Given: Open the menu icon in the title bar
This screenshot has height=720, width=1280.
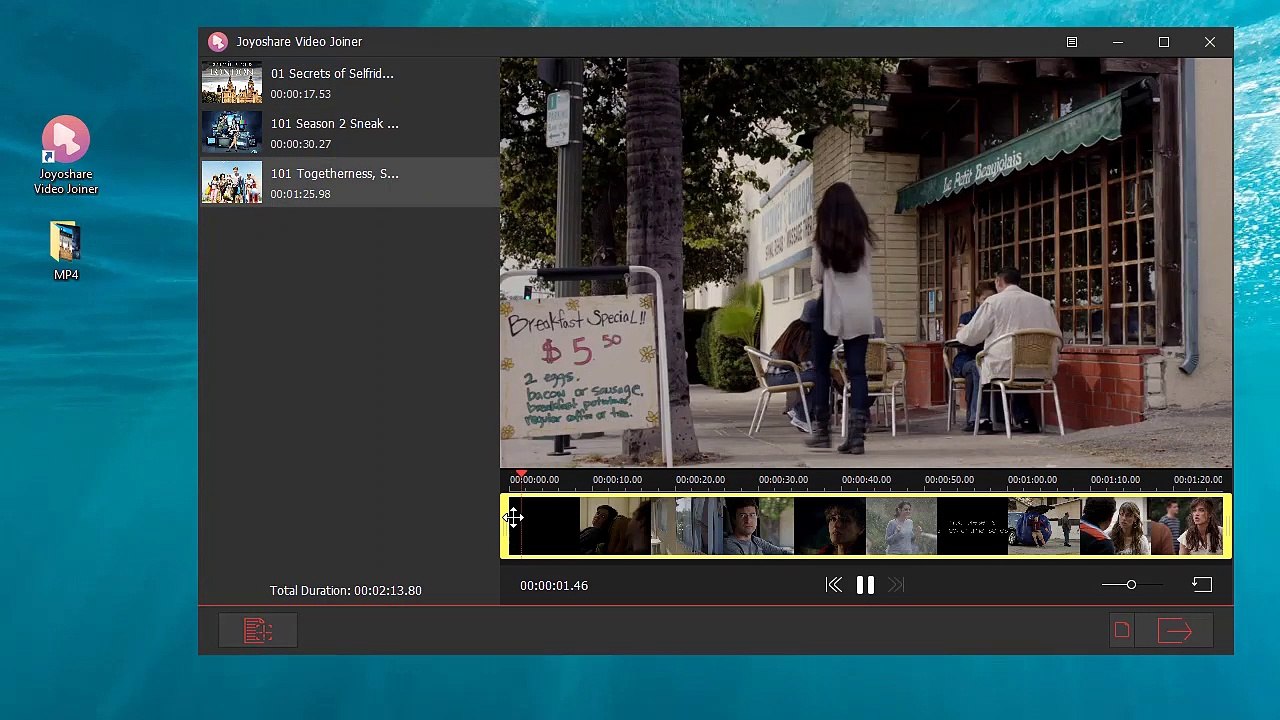Looking at the screenshot, I should (x=1072, y=42).
